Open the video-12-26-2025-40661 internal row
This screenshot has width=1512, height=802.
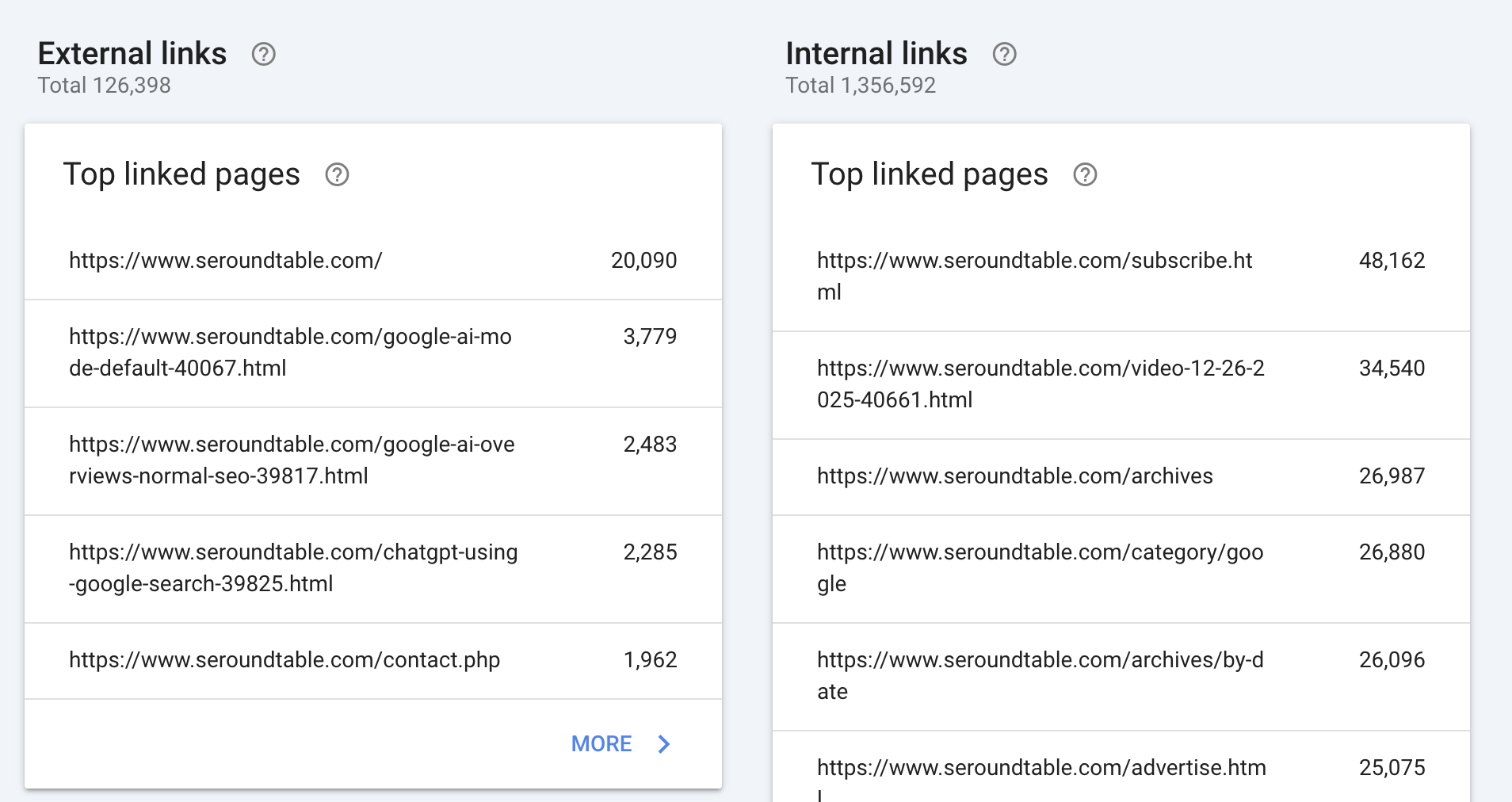(x=1121, y=384)
